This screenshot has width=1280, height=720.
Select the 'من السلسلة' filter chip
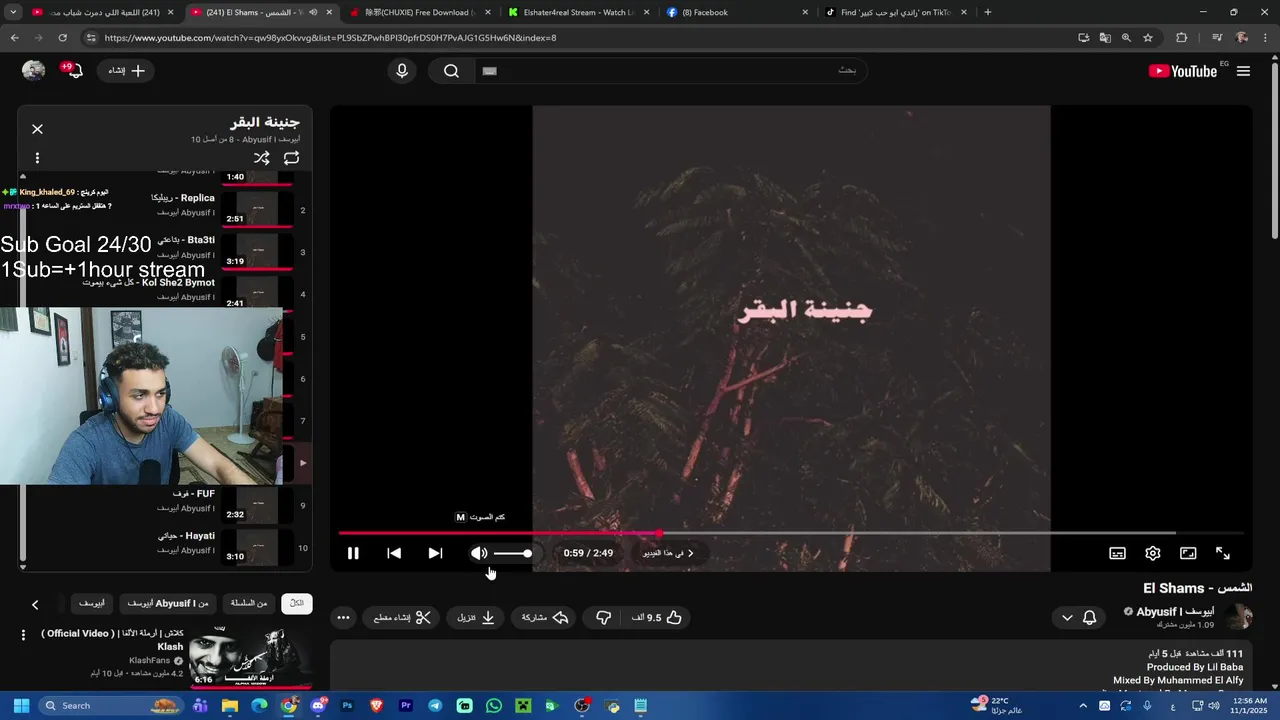(249, 603)
